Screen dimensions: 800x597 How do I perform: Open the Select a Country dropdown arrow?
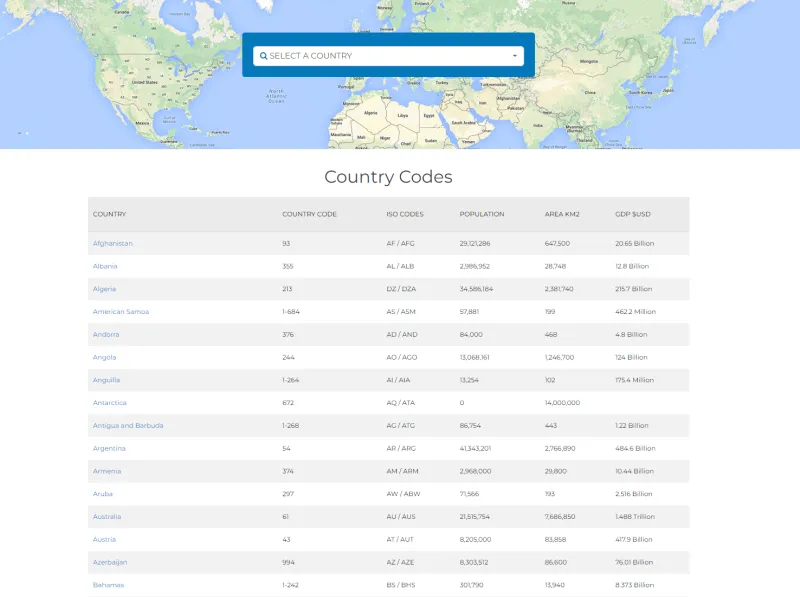coord(515,56)
